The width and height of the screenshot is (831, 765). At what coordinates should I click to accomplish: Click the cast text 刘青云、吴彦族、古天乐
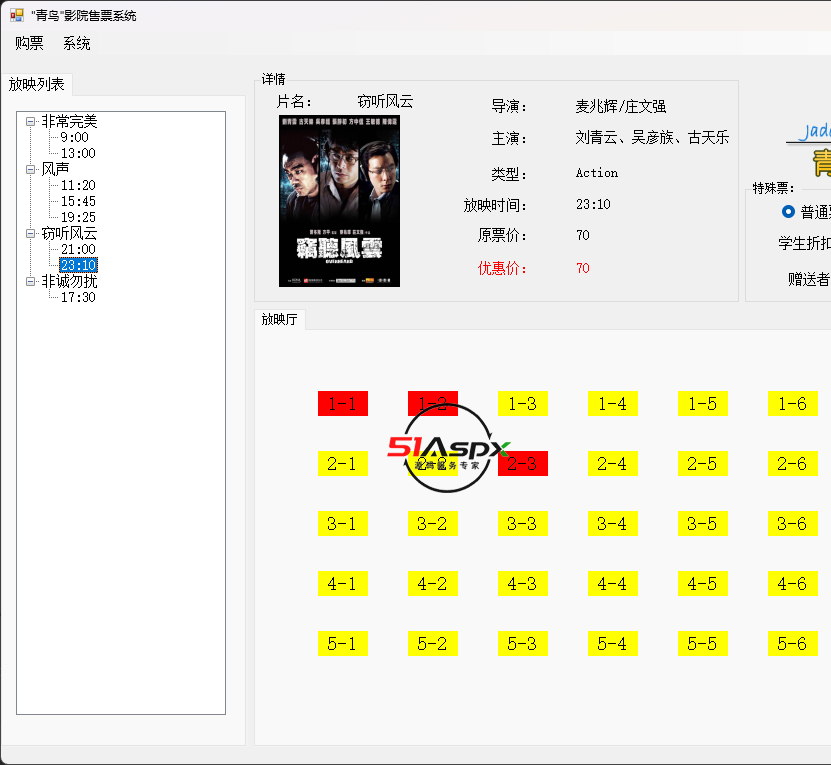[652, 138]
